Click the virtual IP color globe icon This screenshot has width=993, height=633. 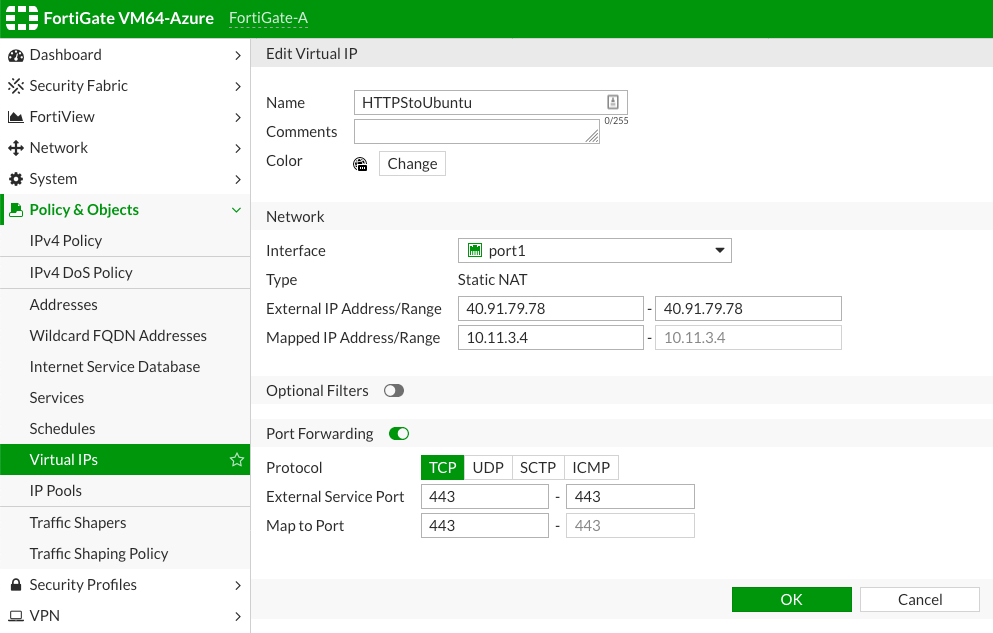tap(360, 165)
